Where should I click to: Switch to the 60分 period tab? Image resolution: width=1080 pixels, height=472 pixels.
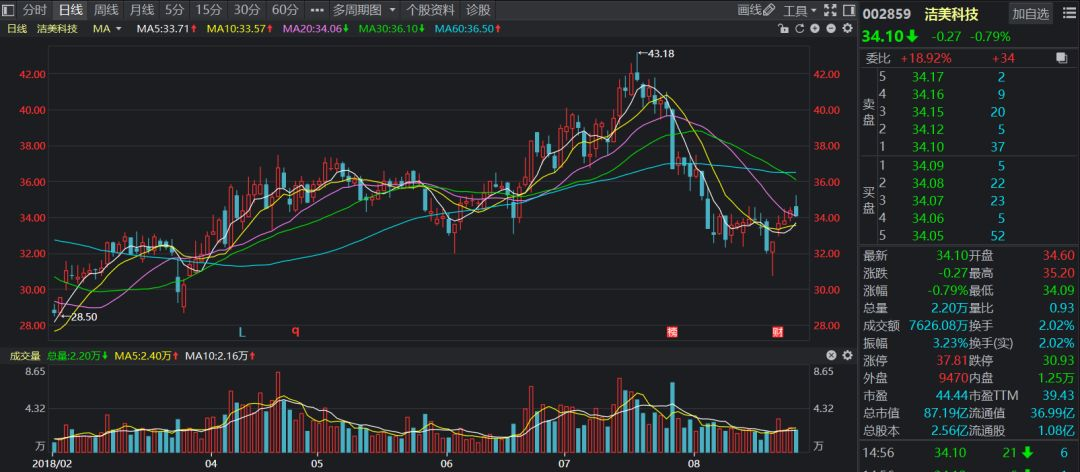pyautogui.click(x=285, y=10)
